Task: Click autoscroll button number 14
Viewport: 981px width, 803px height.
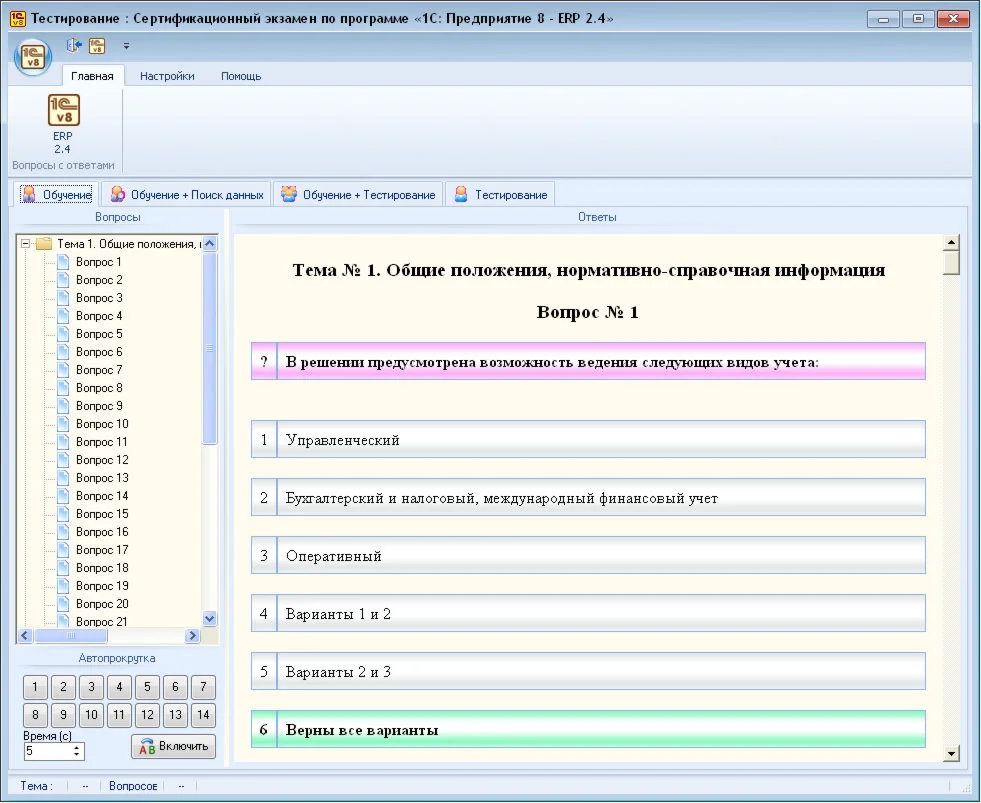Action: click(x=202, y=715)
